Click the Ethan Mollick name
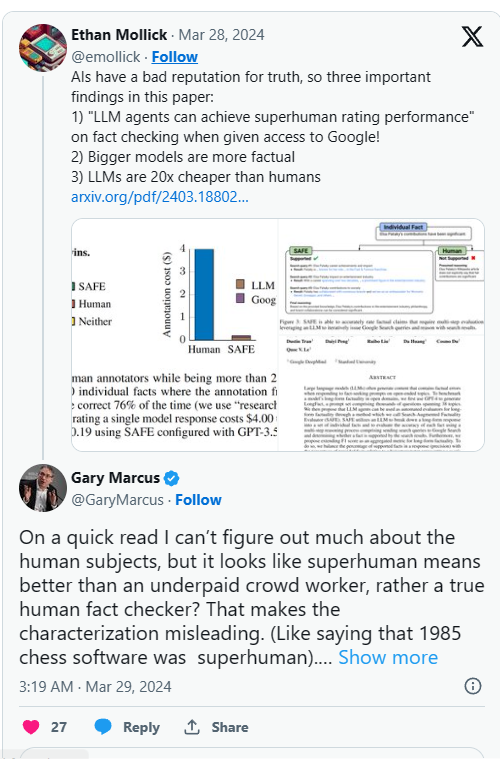The height and width of the screenshot is (759, 500). click(119, 35)
